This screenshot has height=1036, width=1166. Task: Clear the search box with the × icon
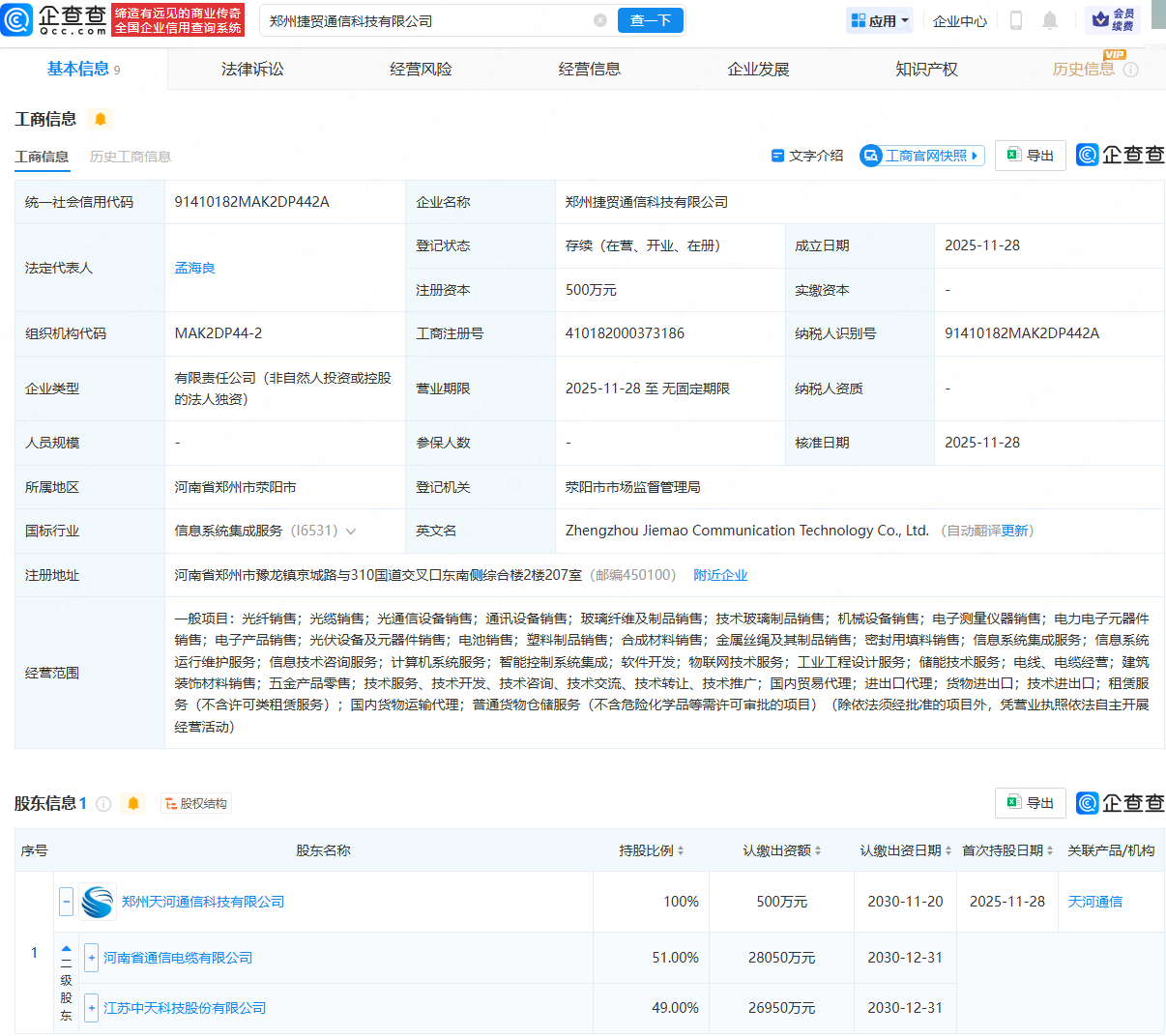pos(600,19)
